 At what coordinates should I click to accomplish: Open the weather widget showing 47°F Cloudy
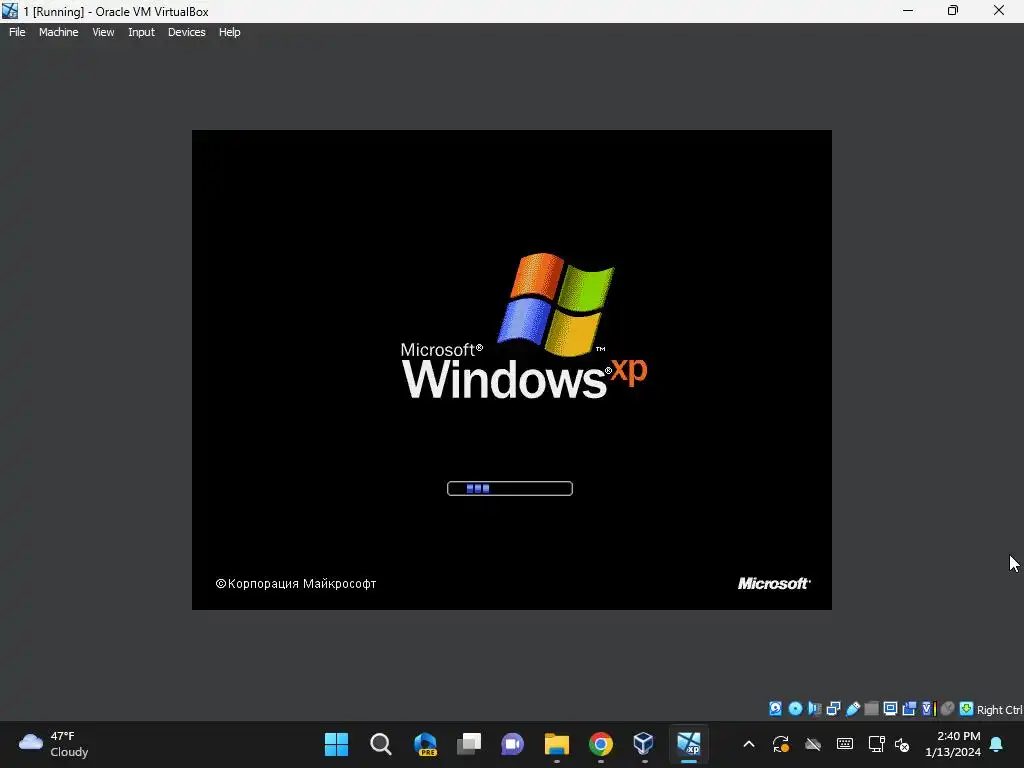coord(54,744)
